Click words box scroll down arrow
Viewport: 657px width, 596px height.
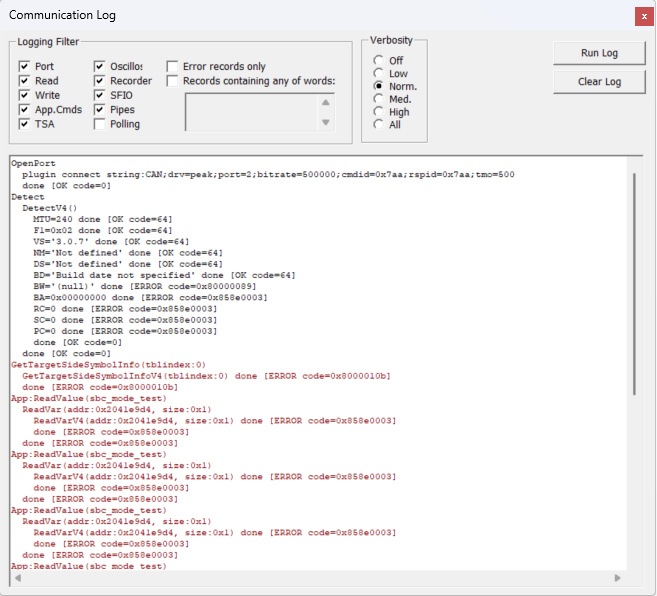click(326, 122)
